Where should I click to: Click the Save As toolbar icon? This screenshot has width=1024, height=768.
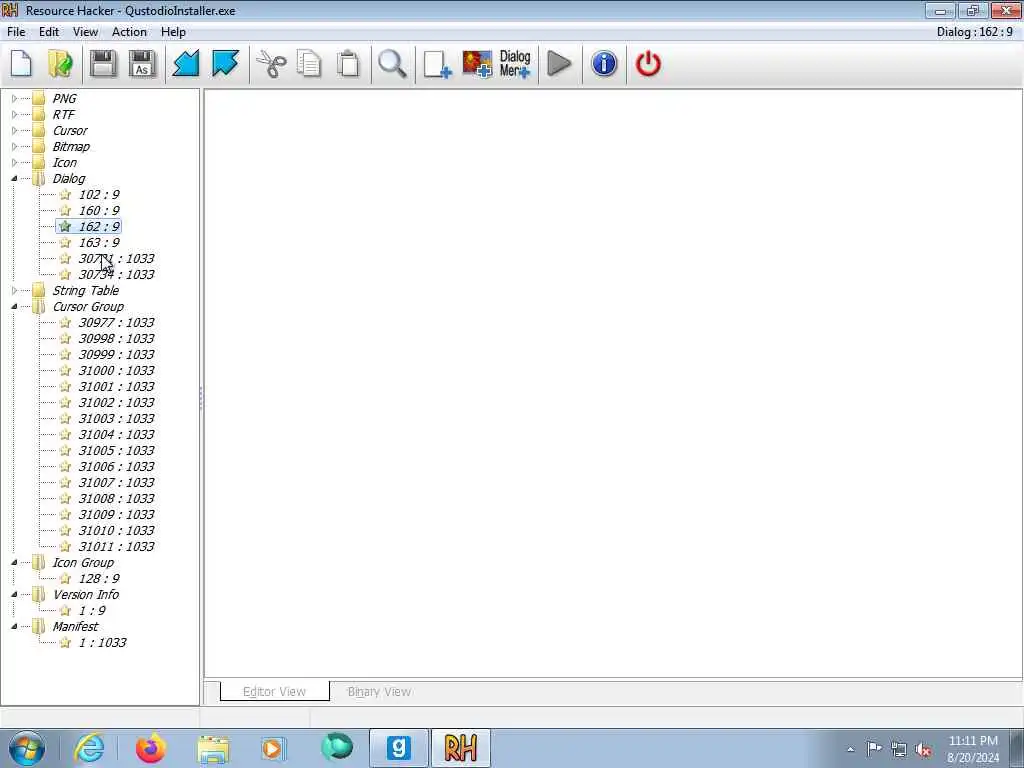(142, 64)
